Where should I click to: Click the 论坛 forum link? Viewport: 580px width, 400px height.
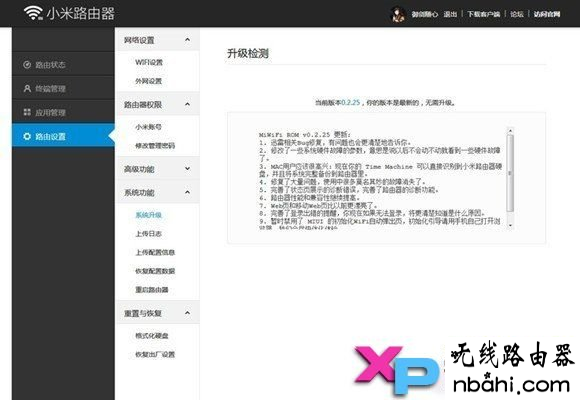point(517,14)
